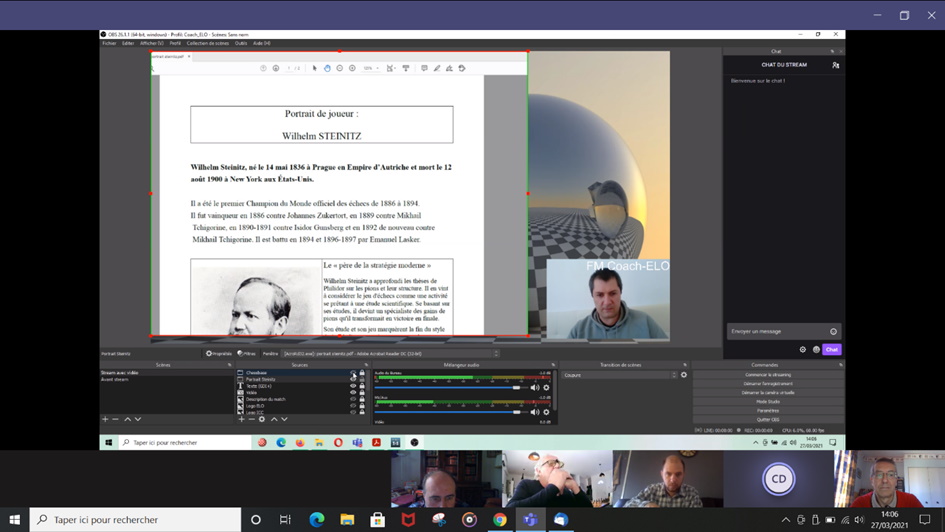The height and width of the screenshot is (532, 945).
Task: Go to previous page in PDF toolbar
Action: click(263, 69)
